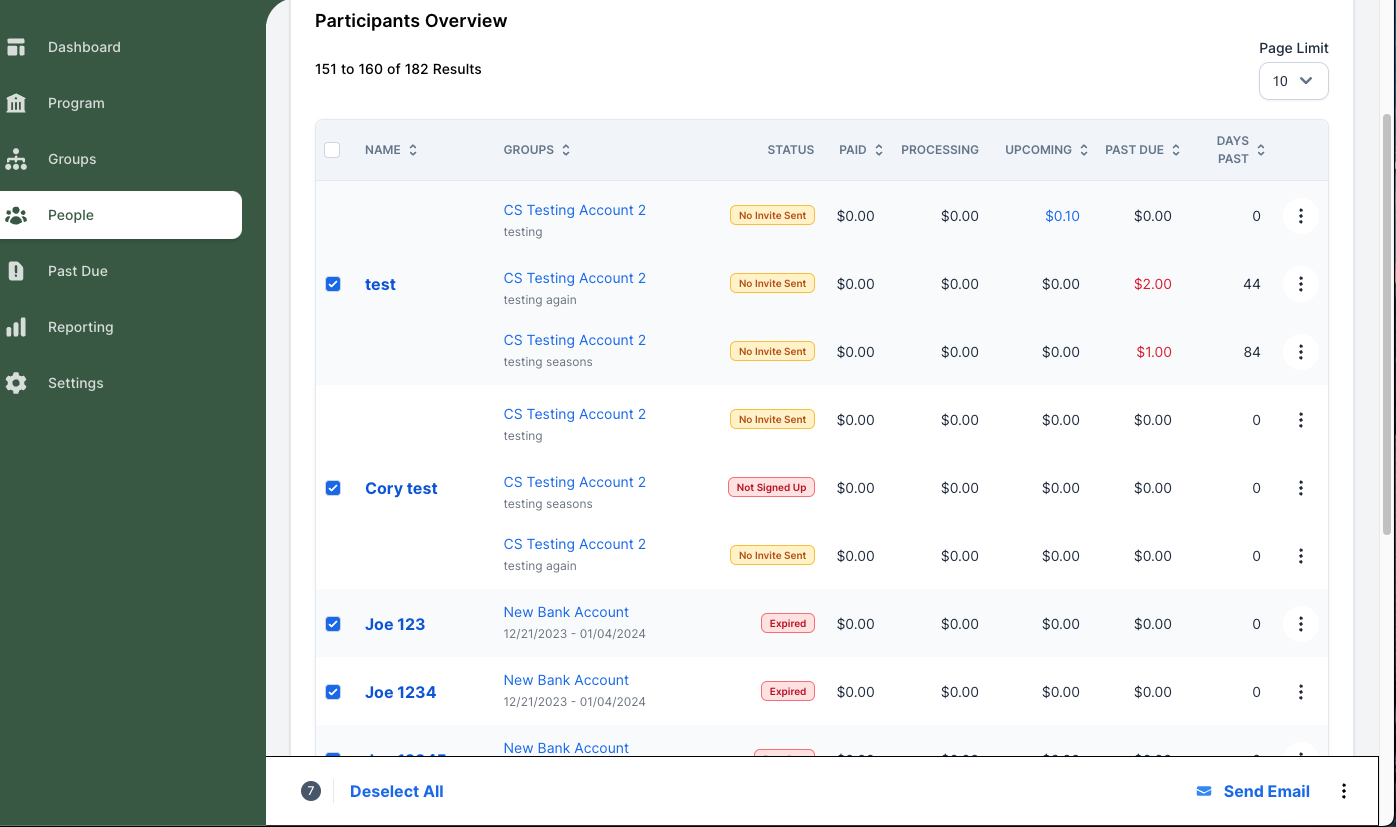
Task: Open participant Cory test link
Action: click(401, 488)
